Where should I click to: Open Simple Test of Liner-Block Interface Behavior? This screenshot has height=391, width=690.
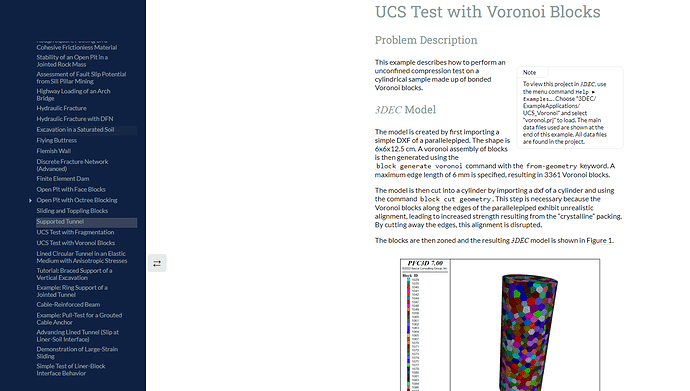tap(71, 369)
